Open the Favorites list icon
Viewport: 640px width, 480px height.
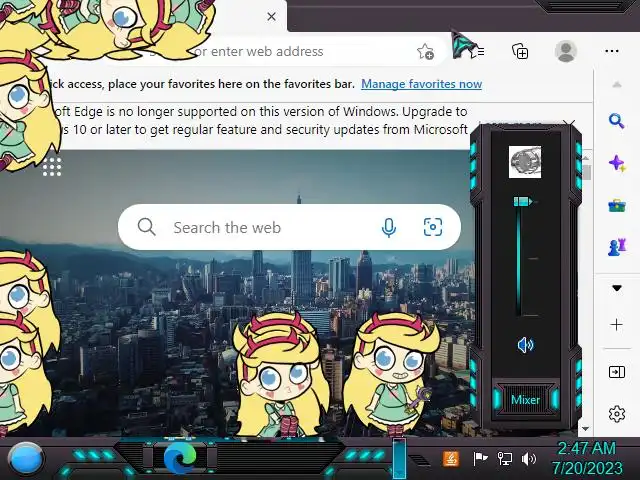pos(478,51)
